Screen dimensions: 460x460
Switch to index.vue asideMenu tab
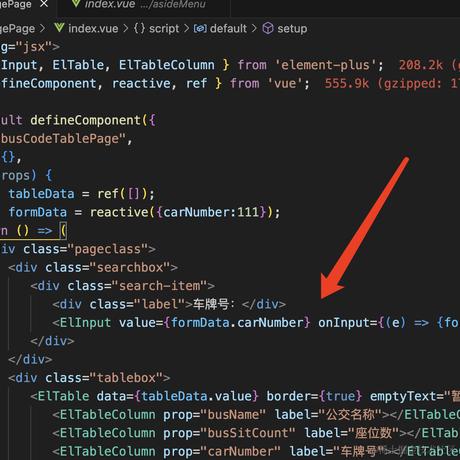138,4
